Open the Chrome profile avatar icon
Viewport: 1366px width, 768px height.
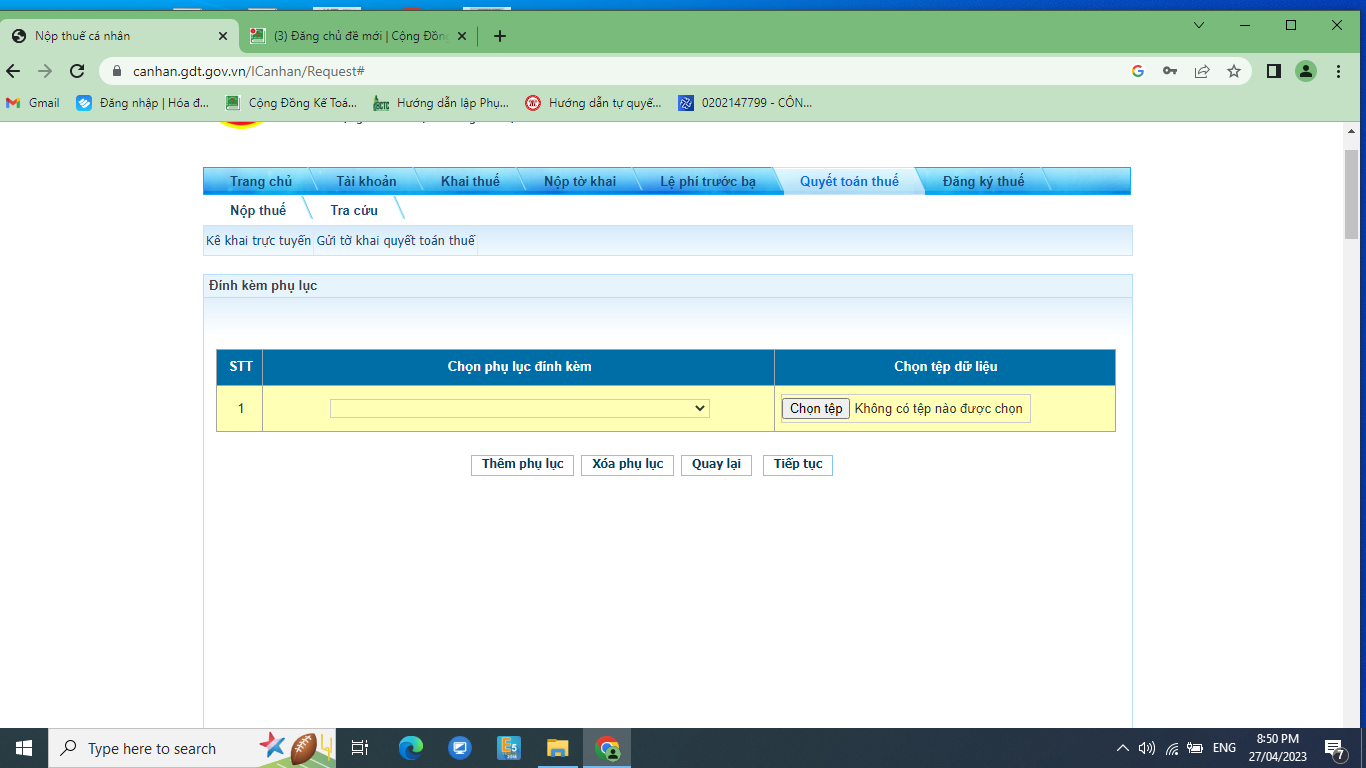point(1306,71)
